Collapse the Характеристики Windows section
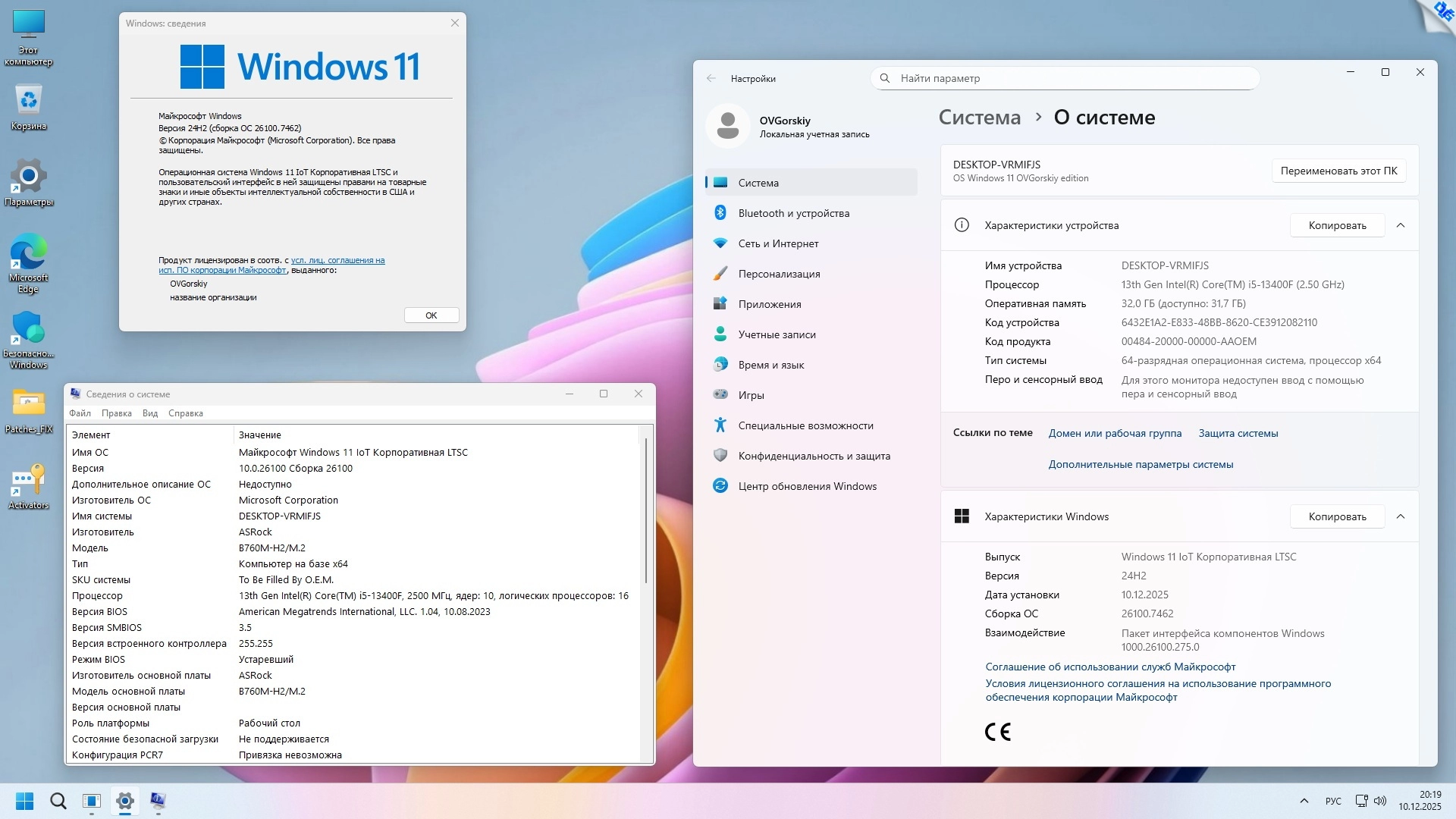This screenshot has width=1456, height=819. [x=1401, y=516]
